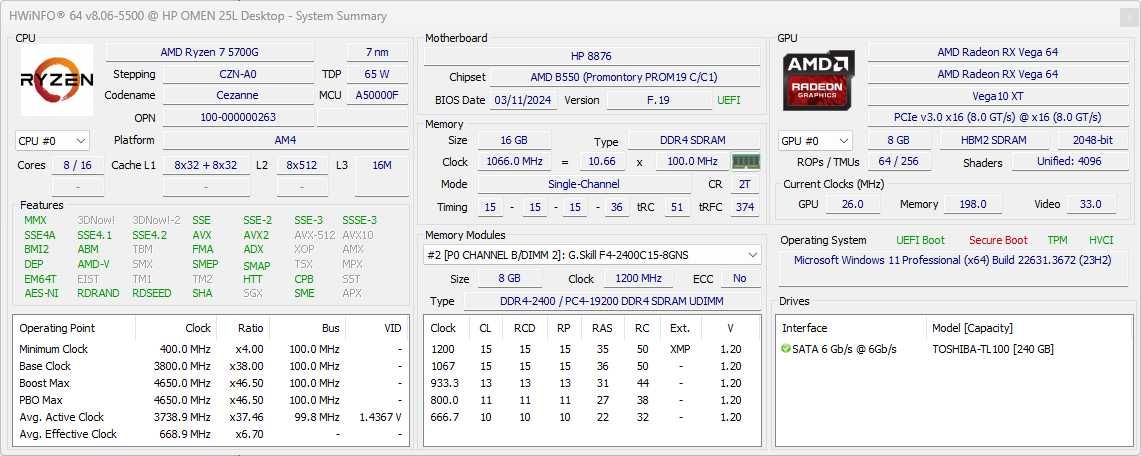Click the VID column header
The image size is (1141, 456).
coord(375,328)
